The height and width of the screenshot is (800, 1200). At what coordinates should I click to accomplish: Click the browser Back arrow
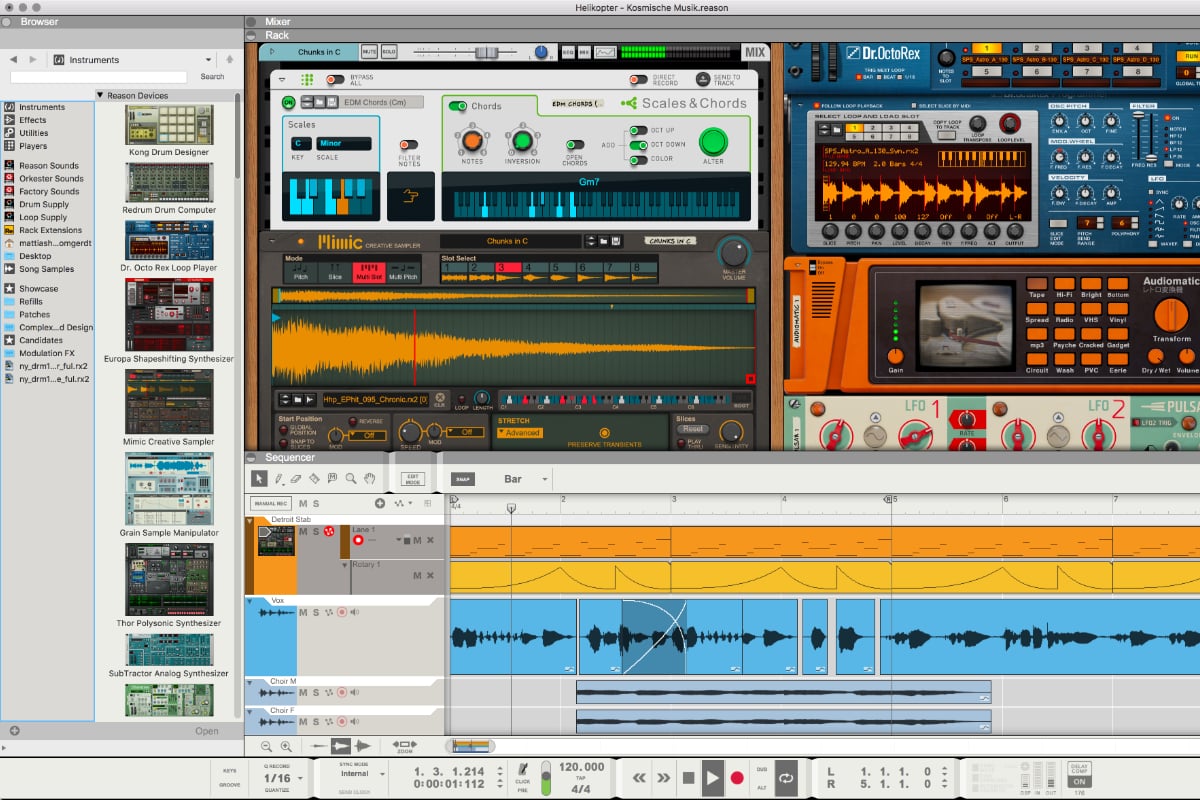[13, 60]
